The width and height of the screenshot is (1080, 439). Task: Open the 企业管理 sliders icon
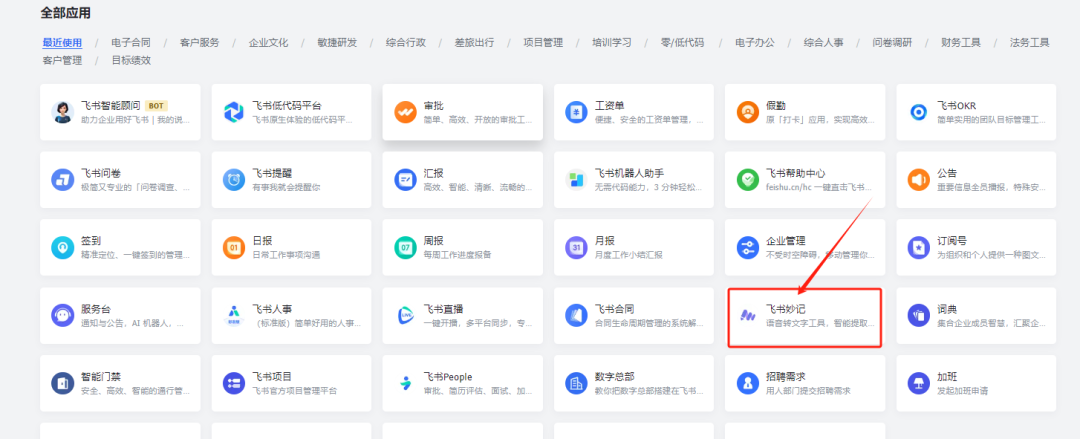747,247
